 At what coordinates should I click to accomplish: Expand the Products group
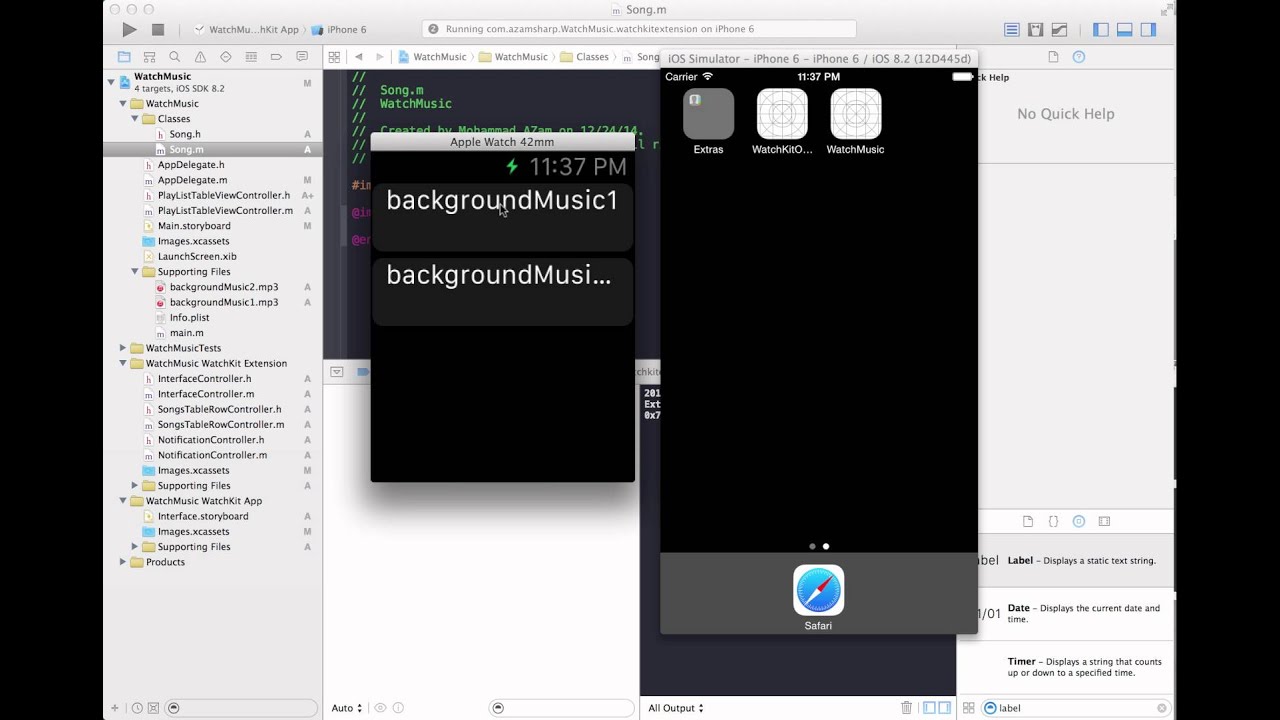(123, 562)
